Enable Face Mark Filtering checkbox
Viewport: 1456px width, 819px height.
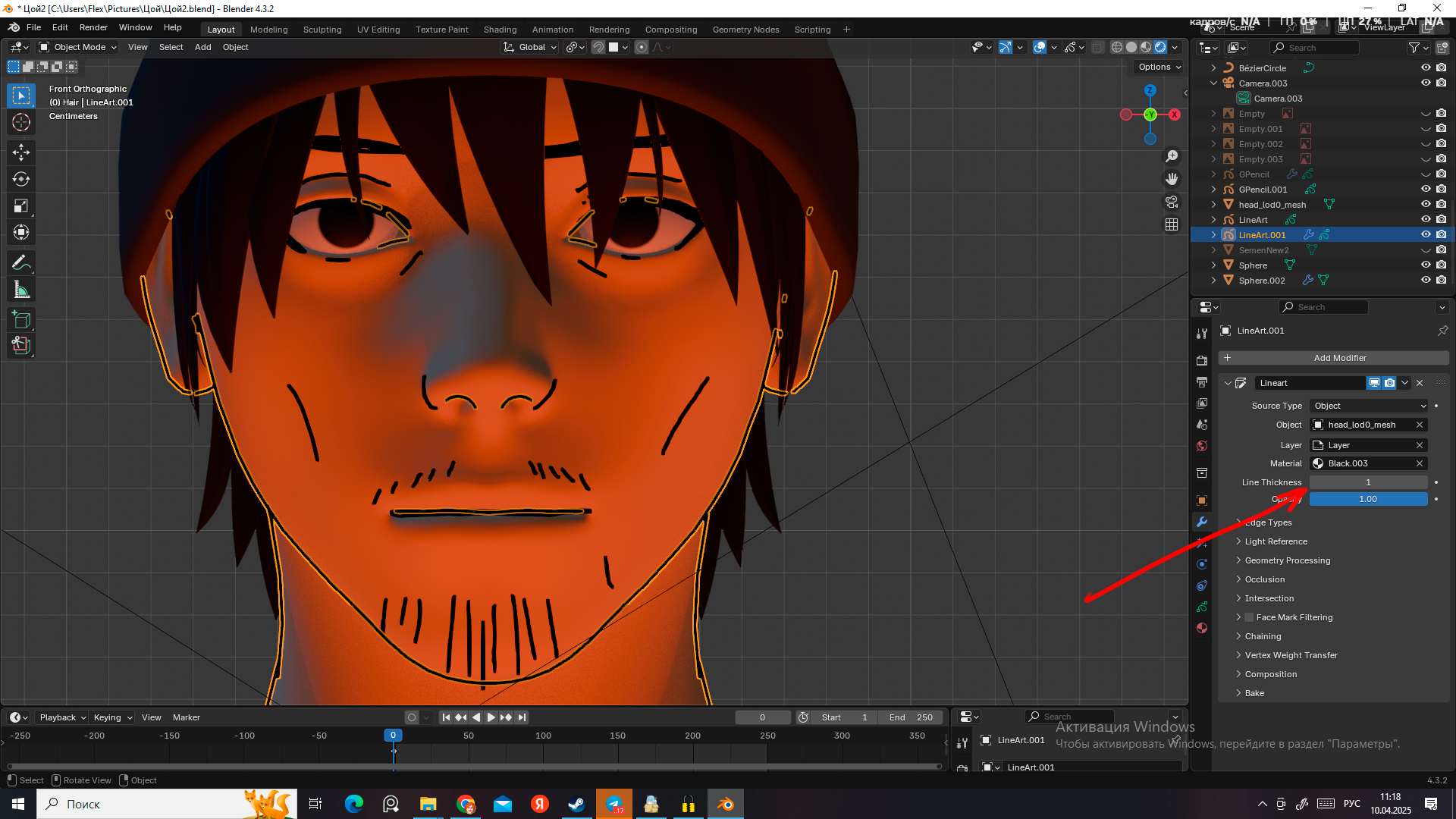click(1249, 617)
